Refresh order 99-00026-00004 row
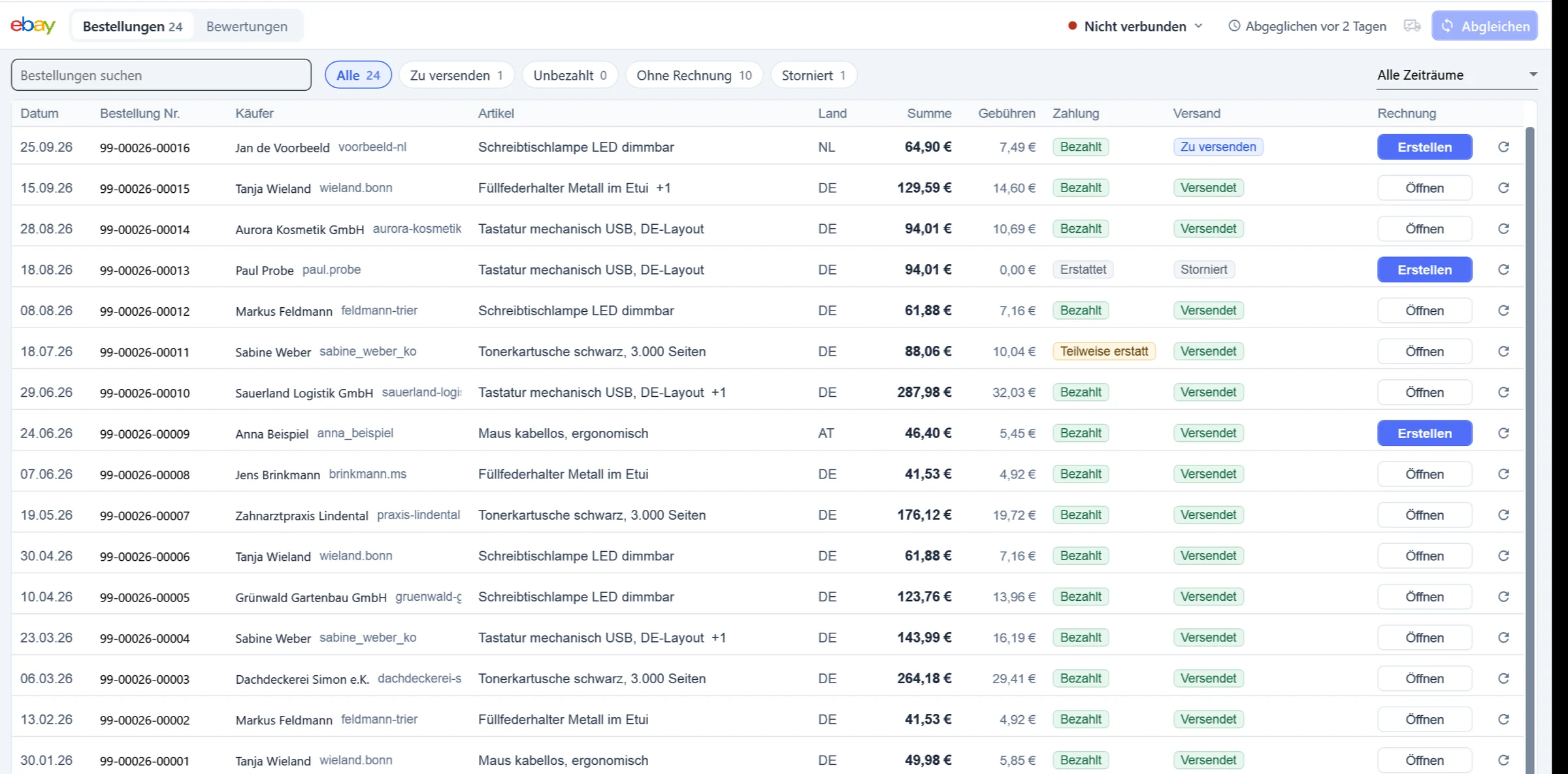Image resolution: width=1568 pixels, height=774 pixels. pyautogui.click(x=1503, y=637)
